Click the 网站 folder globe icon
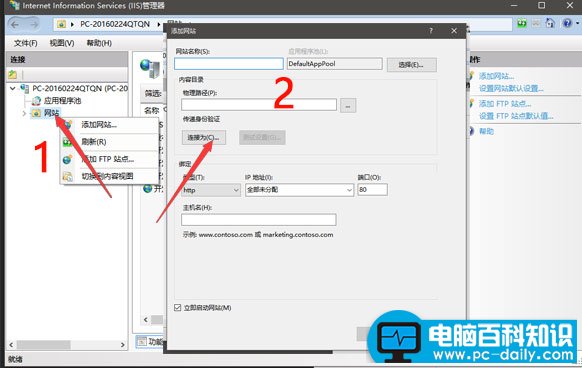582x368 pixels. click(36, 113)
